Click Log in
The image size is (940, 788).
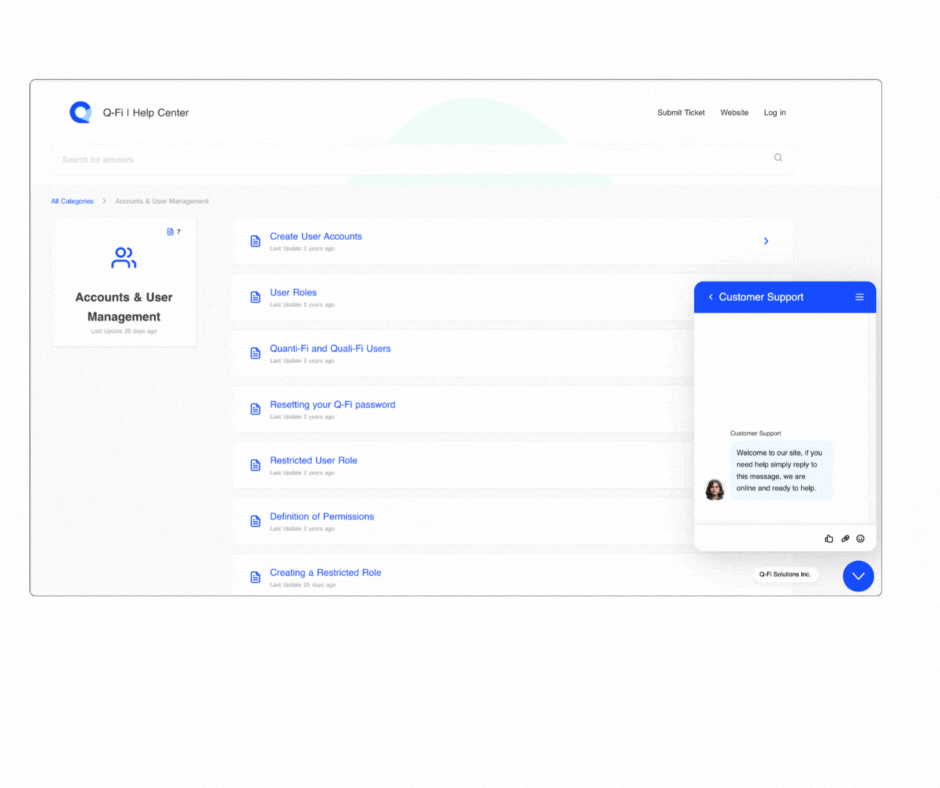[775, 113]
